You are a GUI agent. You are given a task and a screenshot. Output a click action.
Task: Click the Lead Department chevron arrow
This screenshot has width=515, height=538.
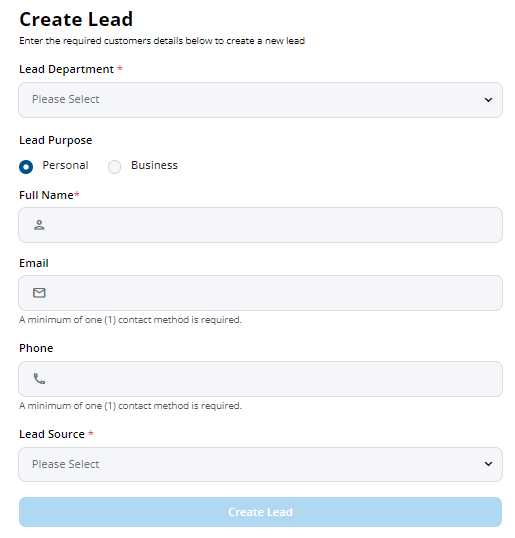point(488,100)
